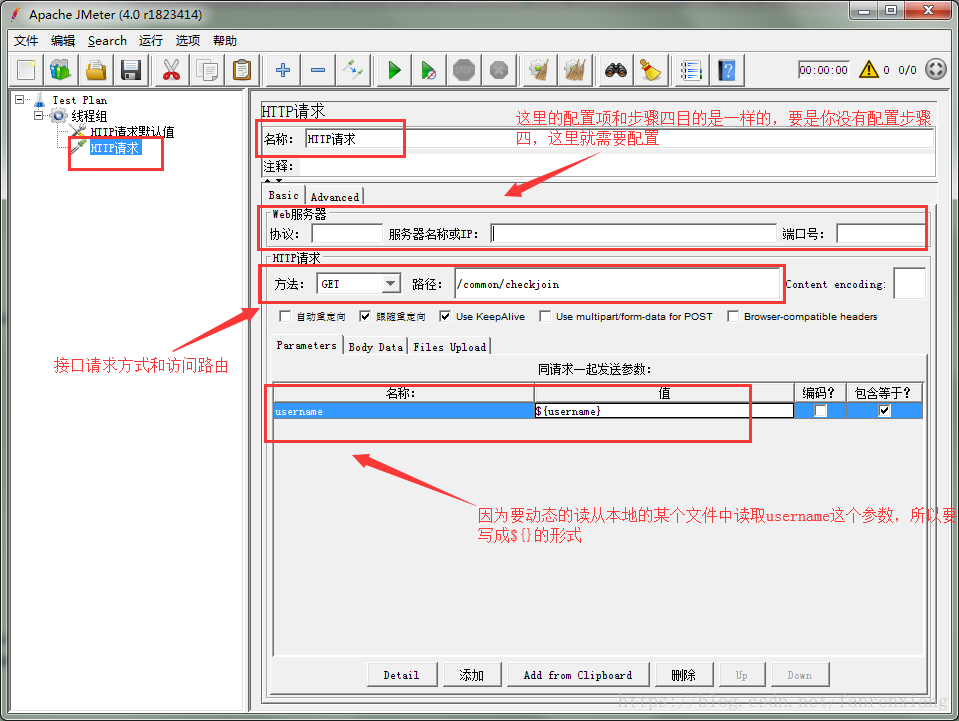This screenshot has height=721, width=959.
Task: Click the Search binoculars icon
Action: pos(615,70)
